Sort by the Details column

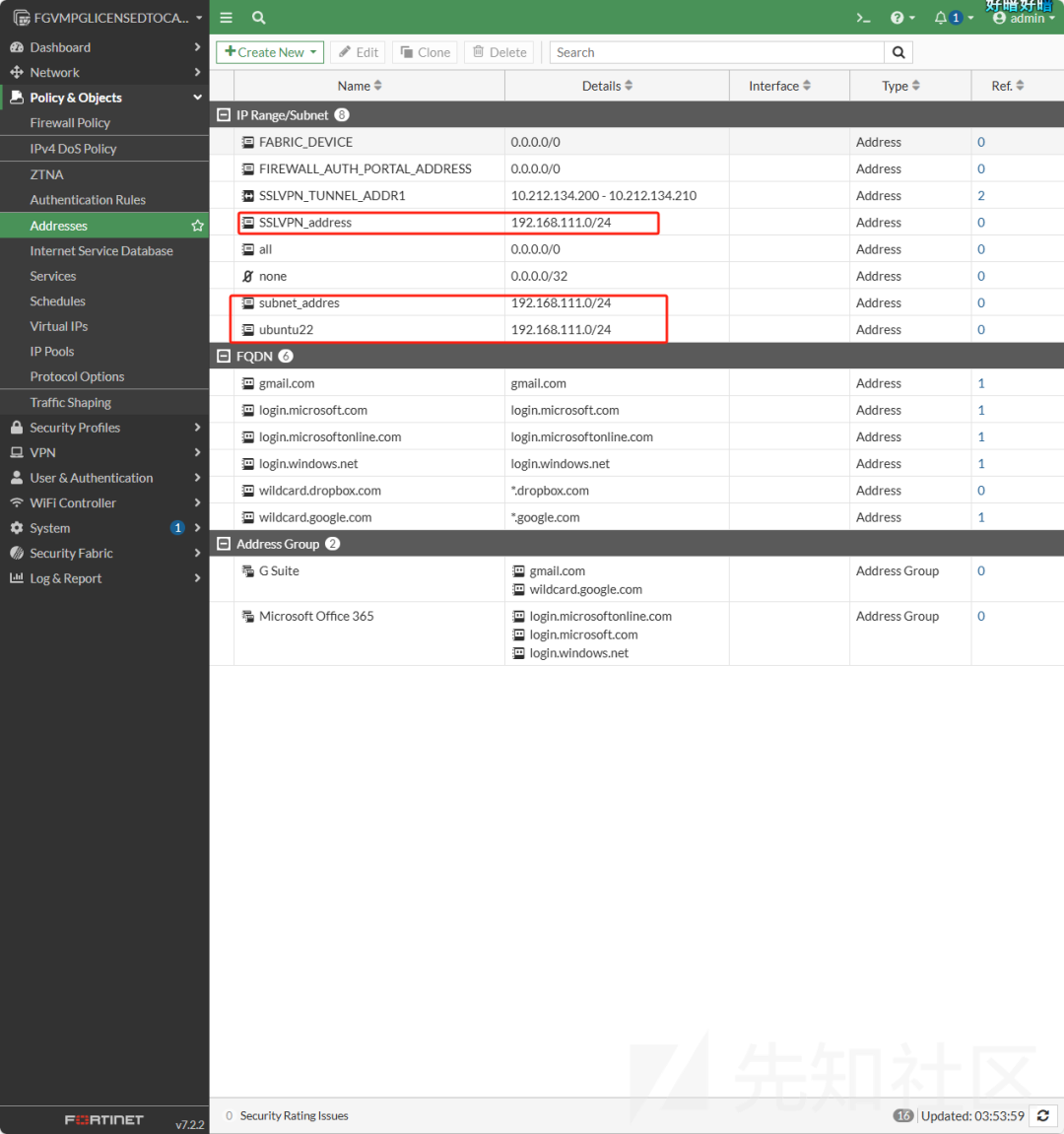[x=608, y=86]
